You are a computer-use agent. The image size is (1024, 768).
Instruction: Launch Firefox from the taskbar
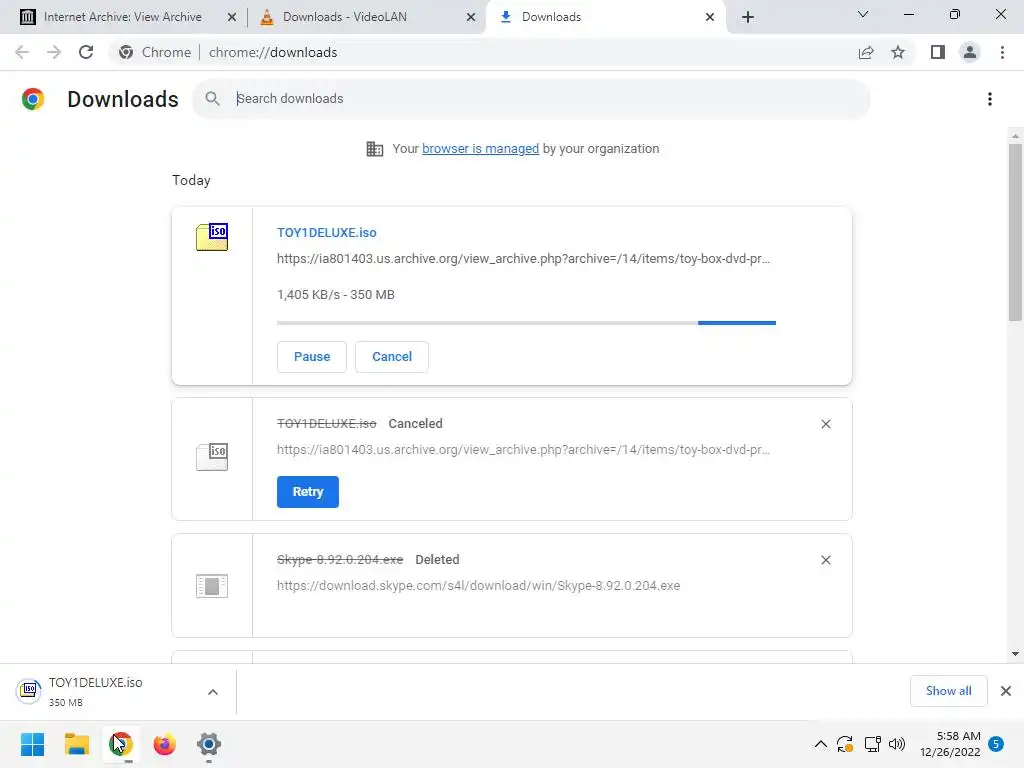click(x=165, y=744)
